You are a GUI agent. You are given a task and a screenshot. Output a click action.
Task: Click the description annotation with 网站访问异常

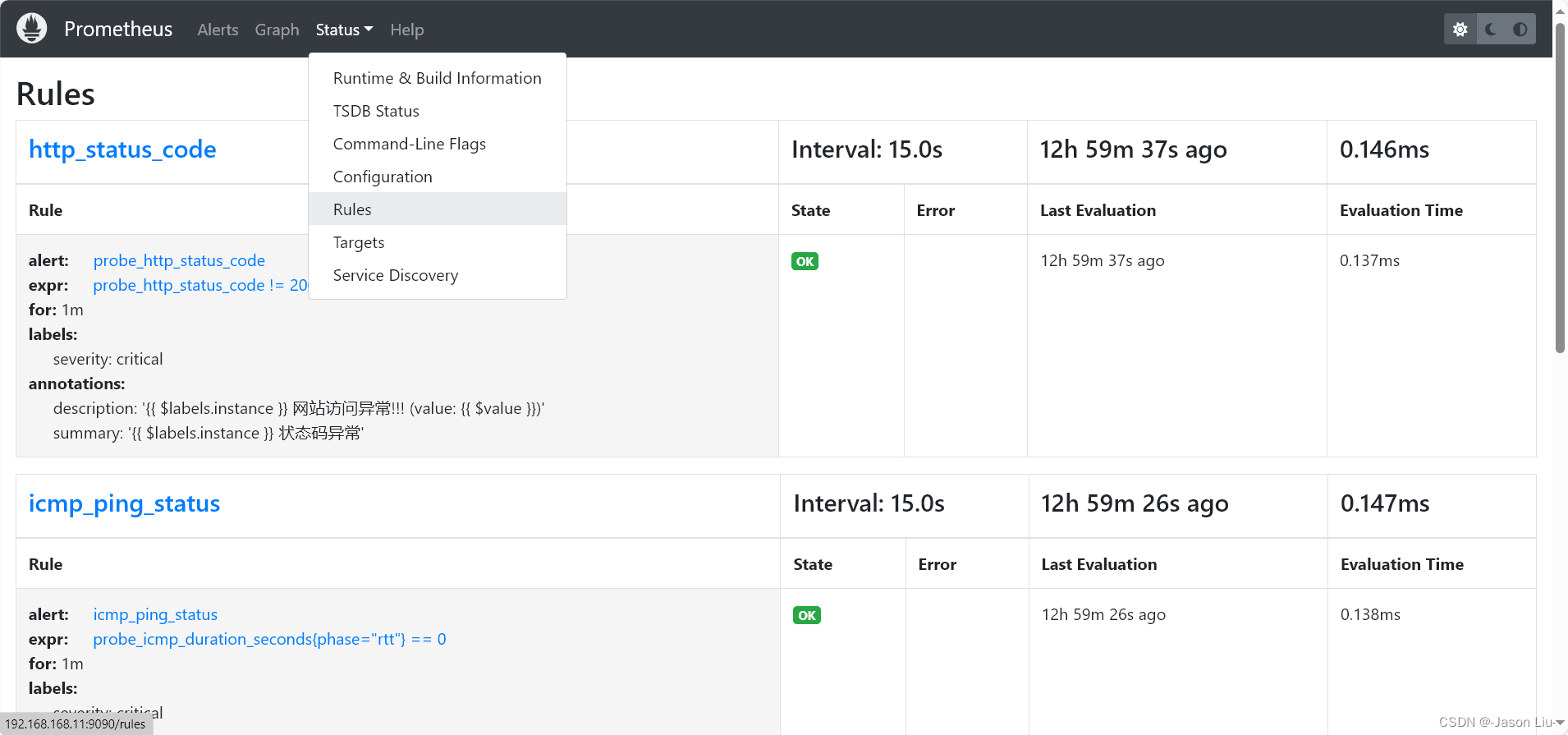[299, 408]
